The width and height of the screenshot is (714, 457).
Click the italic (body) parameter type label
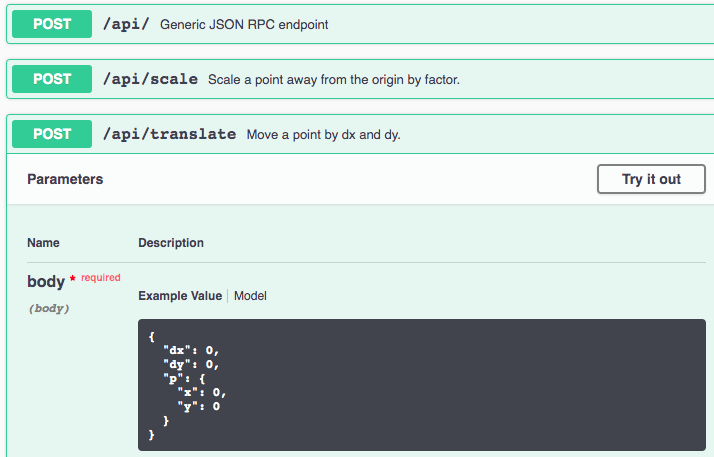click(48, 309)
